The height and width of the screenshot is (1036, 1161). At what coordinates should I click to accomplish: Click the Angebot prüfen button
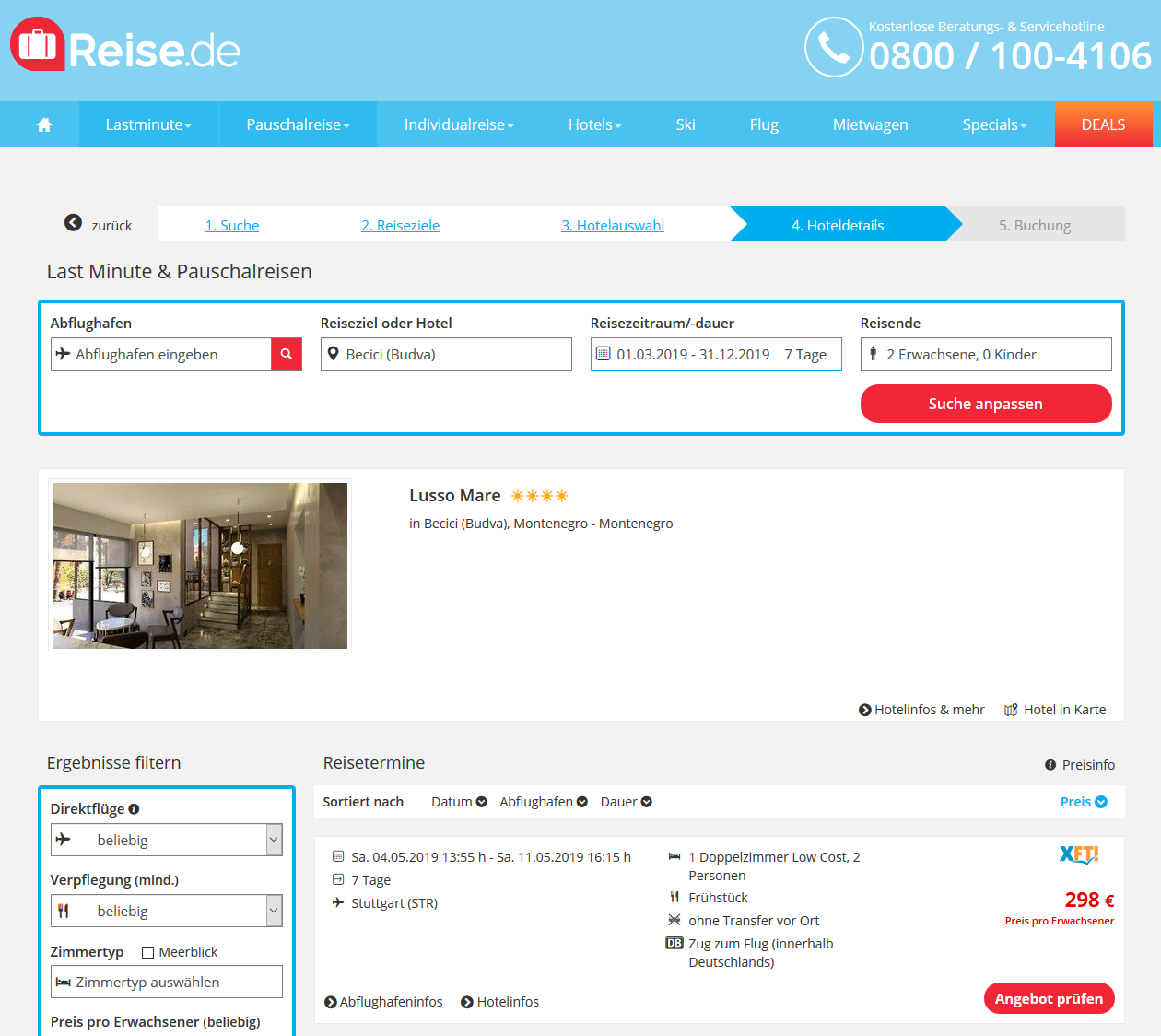point(1050,998)
